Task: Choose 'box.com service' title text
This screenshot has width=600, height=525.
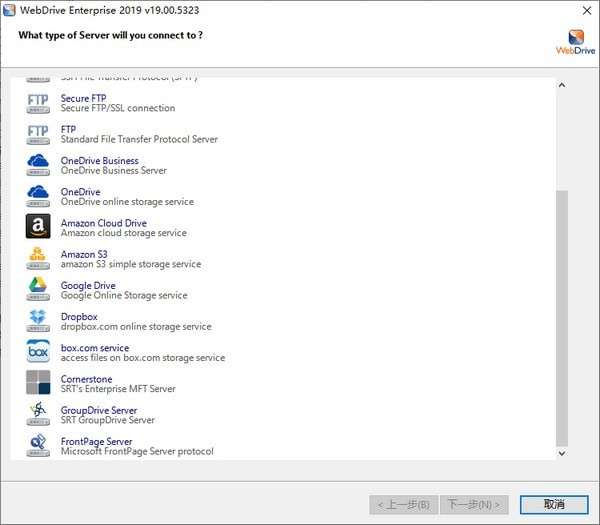Action: pos(95,348)
